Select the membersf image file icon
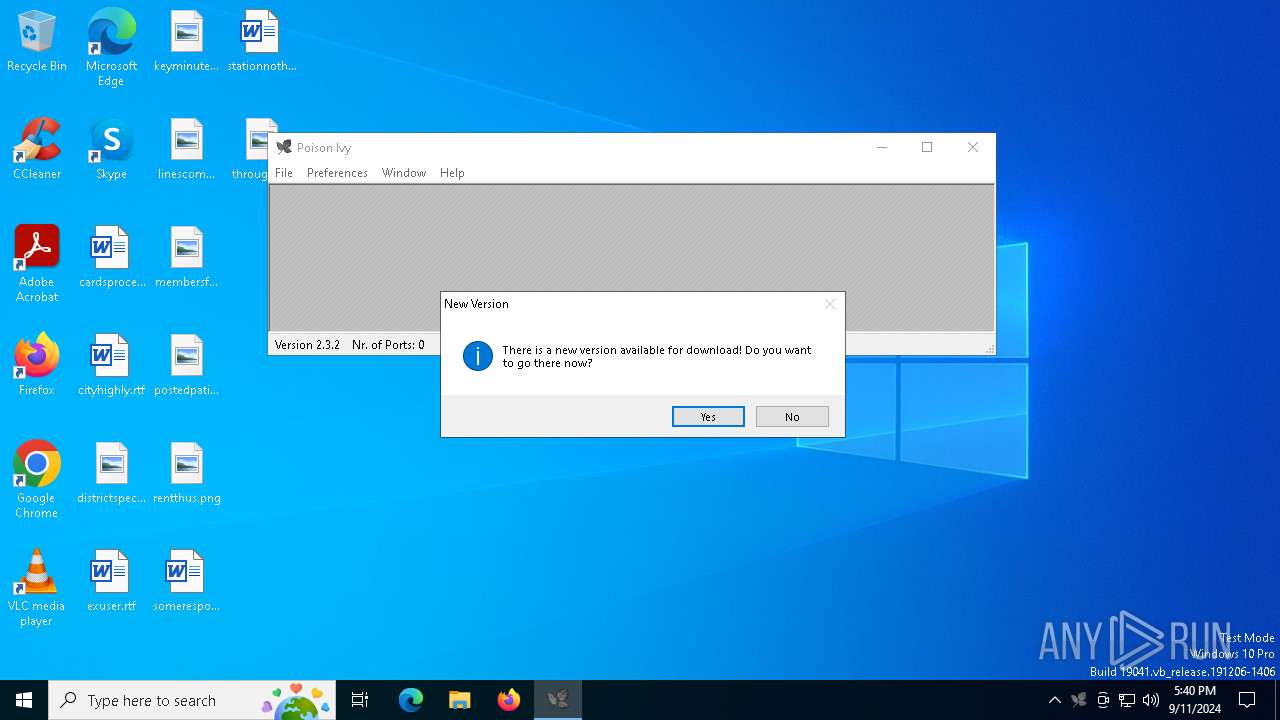Viewport: 1280px width, 720px height. tap(186, 257)
